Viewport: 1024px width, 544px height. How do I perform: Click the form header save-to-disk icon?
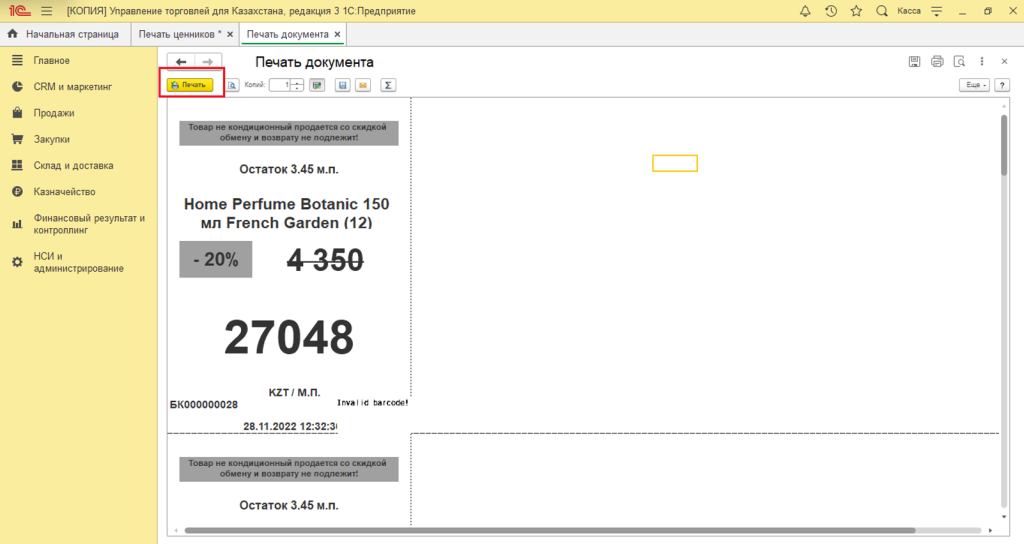pyautogui.click(x=914, y=61)
